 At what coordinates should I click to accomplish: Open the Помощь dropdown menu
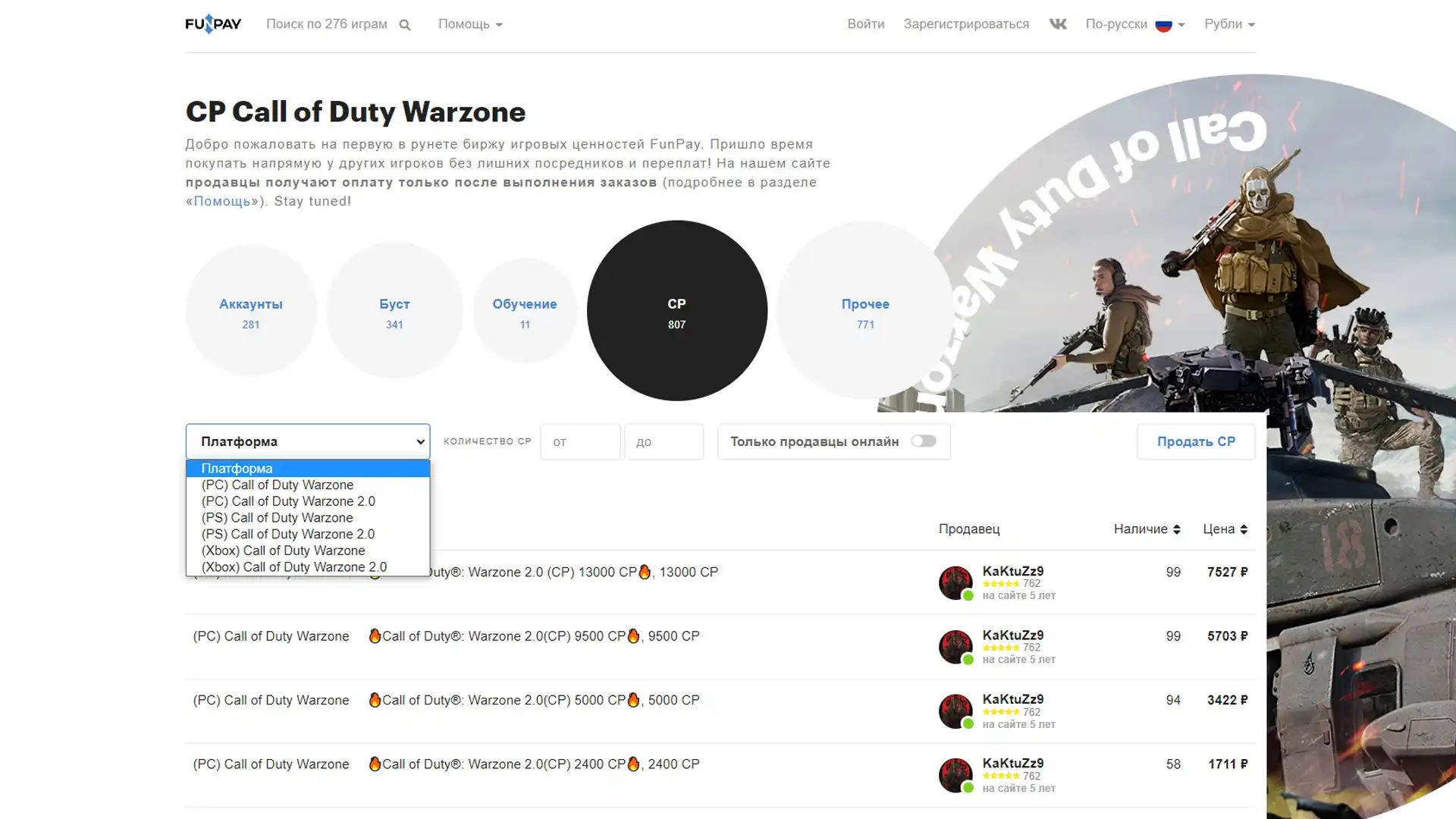[x=470, y=24]
